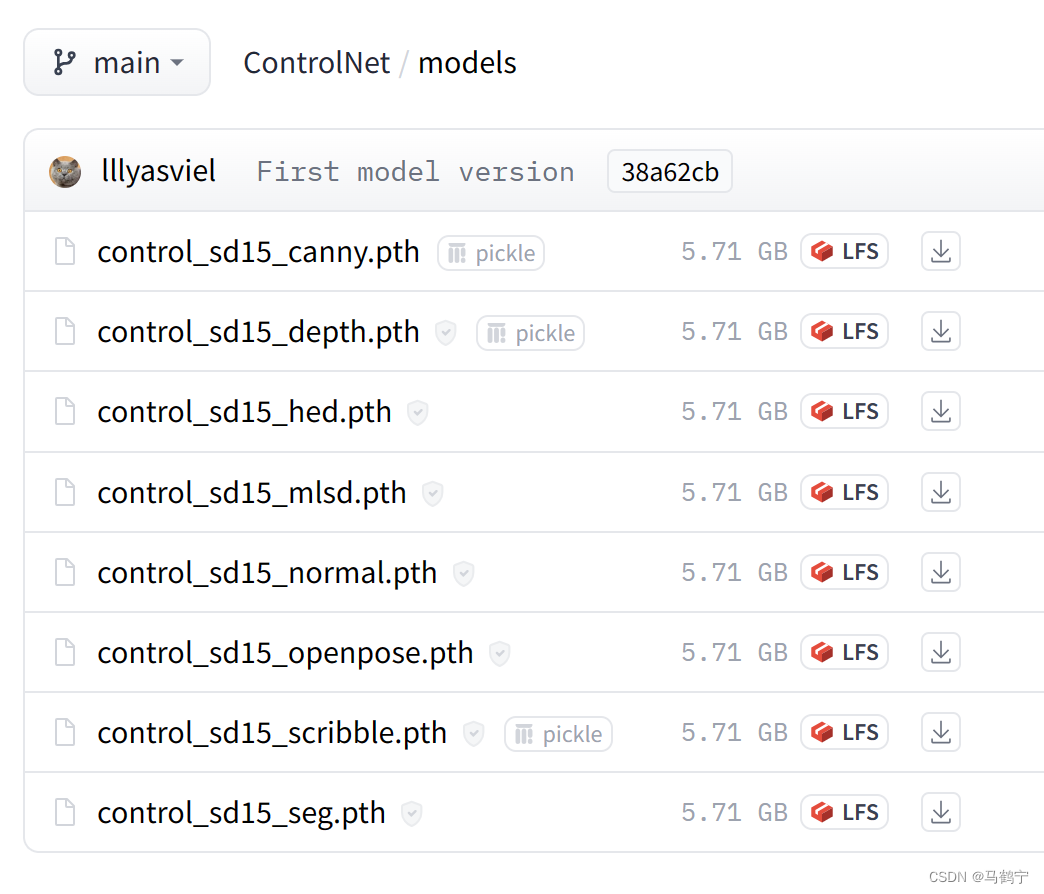Viewport: 1044px width, 894px height.
Task: Click the file icon beside control_sd15_mlsd.pth
Action: pyautogui.click(x=65, y=493)
